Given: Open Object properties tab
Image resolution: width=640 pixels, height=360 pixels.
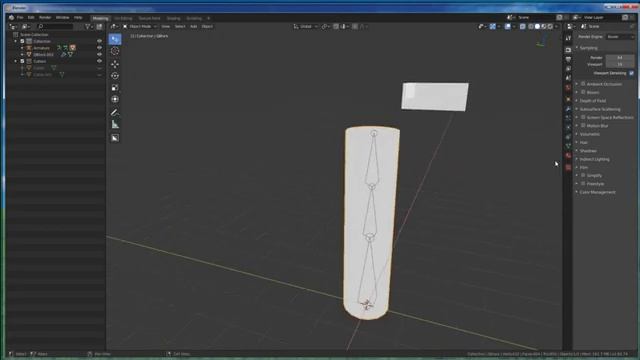Looking at the screenshot, I should tap(568, 99).
